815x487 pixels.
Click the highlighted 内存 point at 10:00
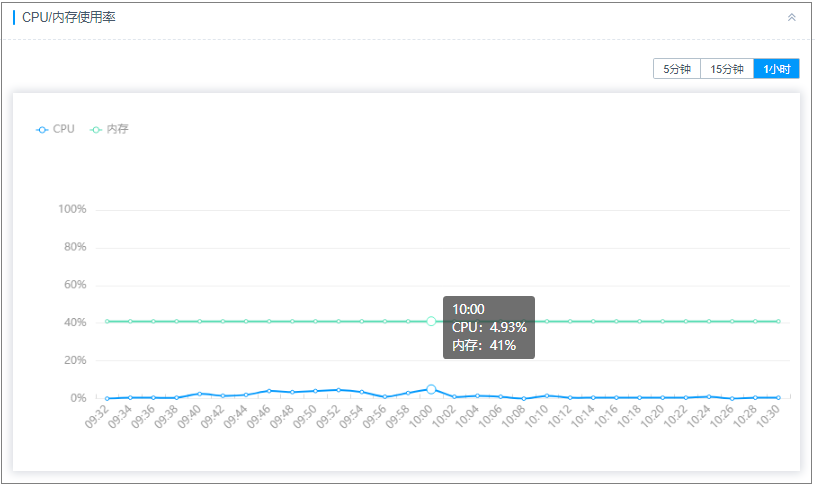point(431,321)
